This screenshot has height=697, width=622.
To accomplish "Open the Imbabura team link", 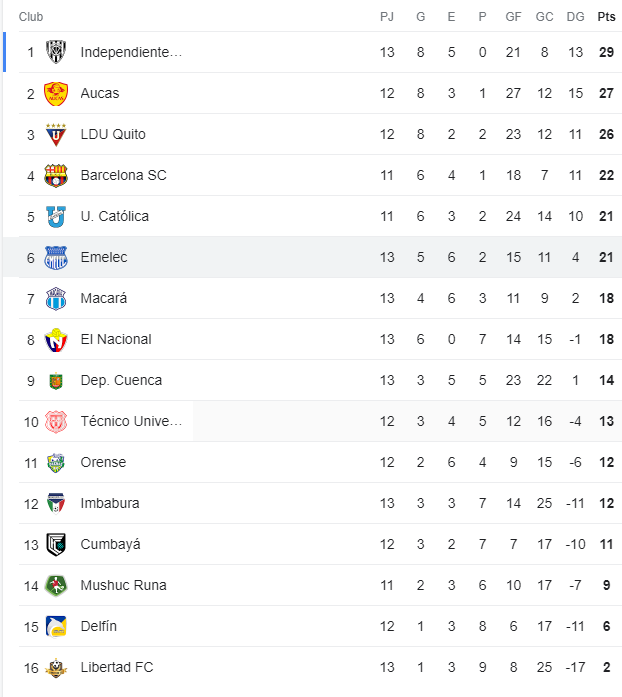I will (110, 503).
